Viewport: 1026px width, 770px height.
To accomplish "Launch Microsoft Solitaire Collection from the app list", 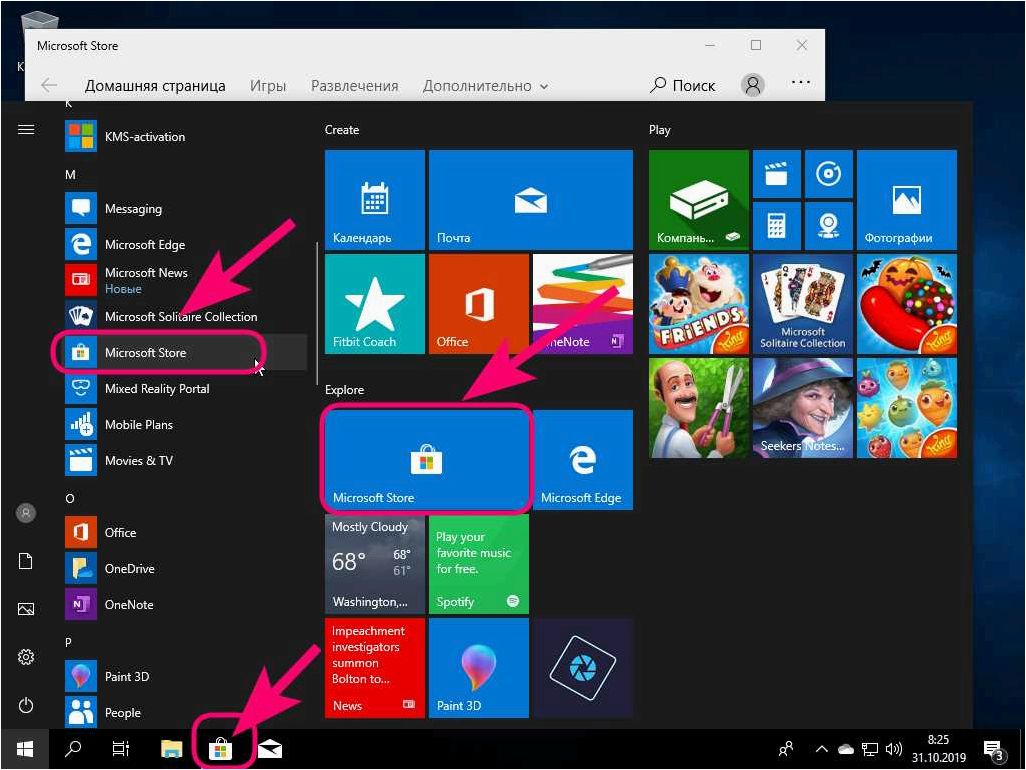I will [x=186, y=317].
